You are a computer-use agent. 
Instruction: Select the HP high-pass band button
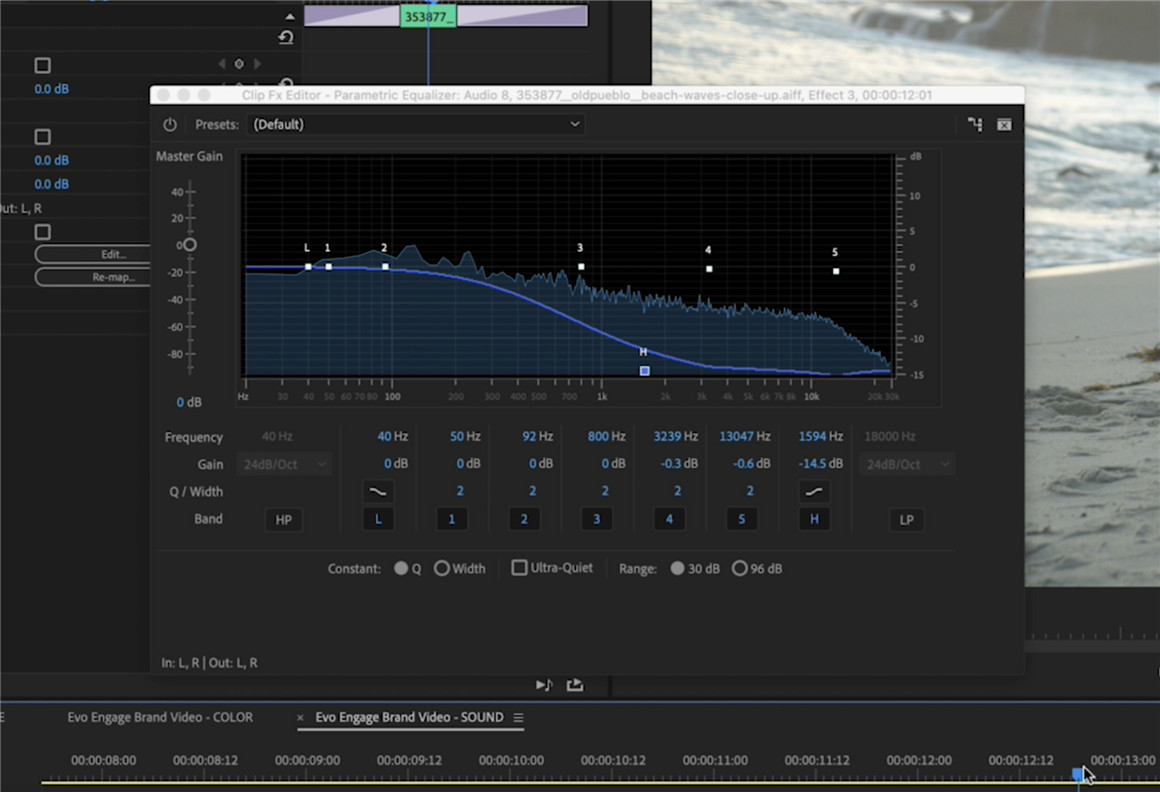(x=283, y=519)
